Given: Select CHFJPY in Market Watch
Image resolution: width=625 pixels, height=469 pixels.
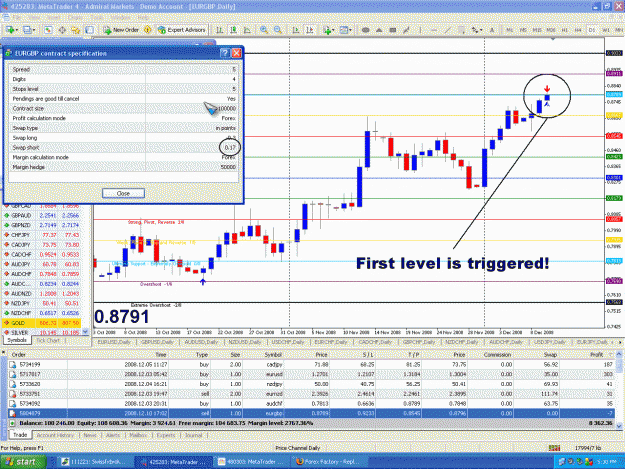Looking at the screenshot, I should pyautogui.click(x=41, y=235).
